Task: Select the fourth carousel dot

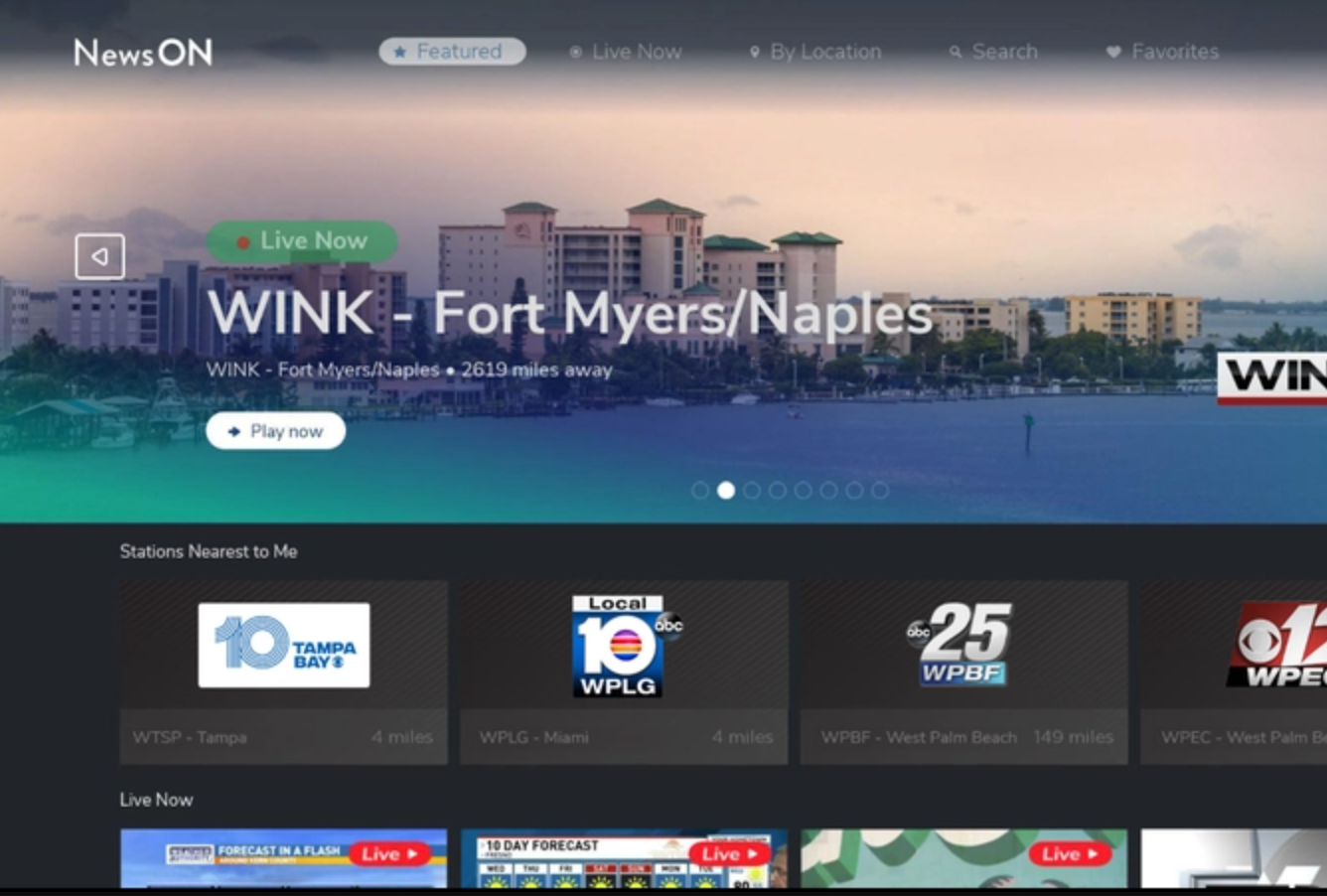Action: 778,490
